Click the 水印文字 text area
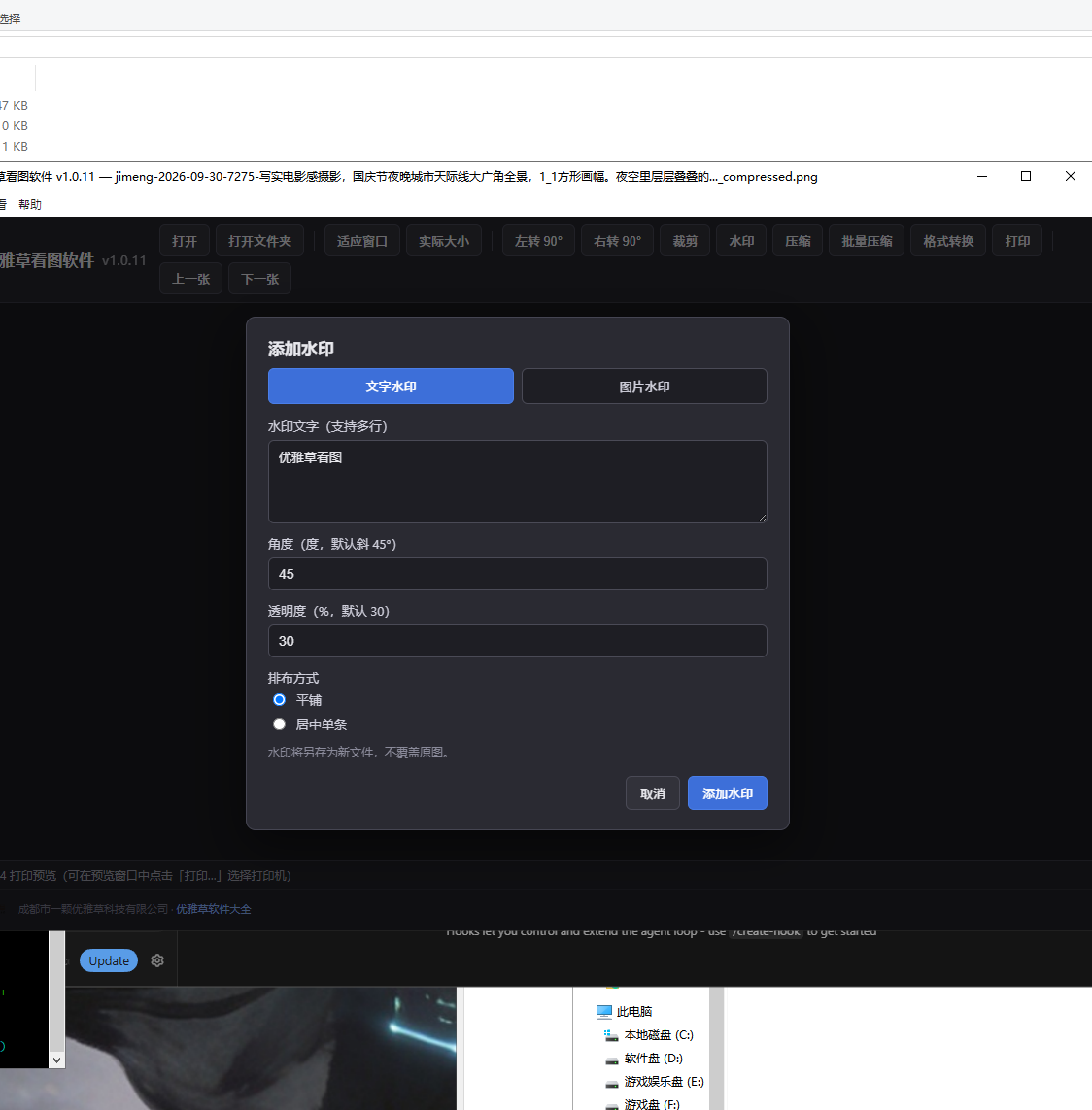The image size is (1092, 1110). (518, 482)
